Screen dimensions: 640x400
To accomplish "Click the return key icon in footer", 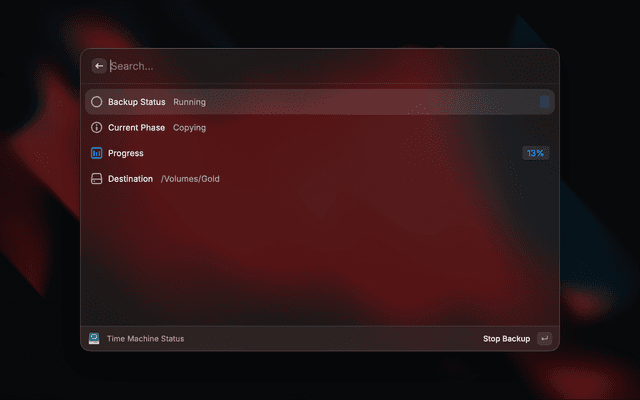I will 544,338.
